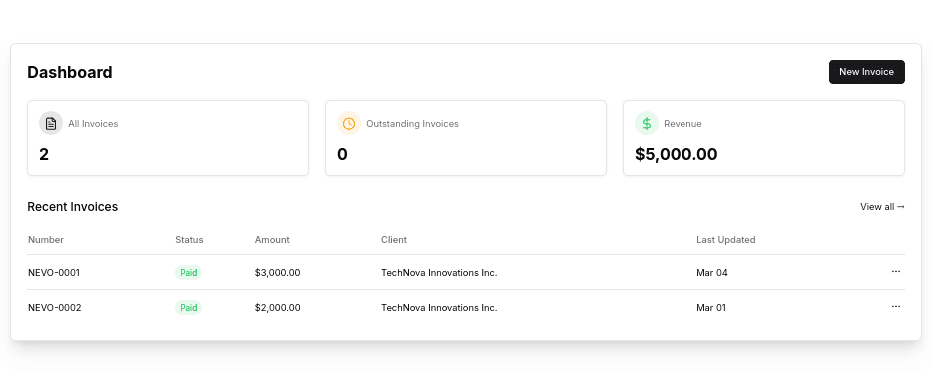
Task: Click the All Invoices count of 2
Action: point(44,155)
